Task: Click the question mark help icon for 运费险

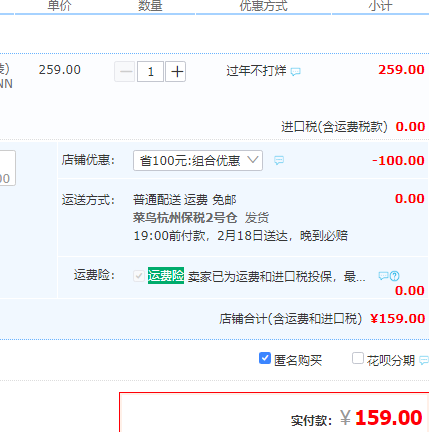Action: coord(394,276)
